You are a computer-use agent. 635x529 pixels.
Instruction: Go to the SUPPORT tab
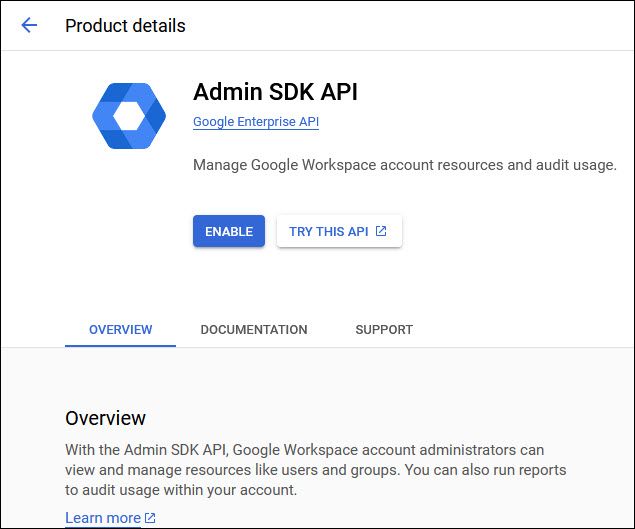(384, 329)
